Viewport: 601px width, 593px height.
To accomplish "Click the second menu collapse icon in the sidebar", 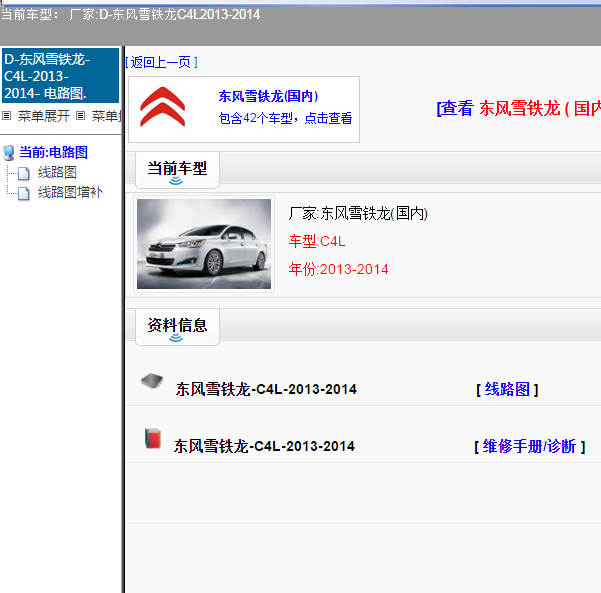I will coord(80,115).
